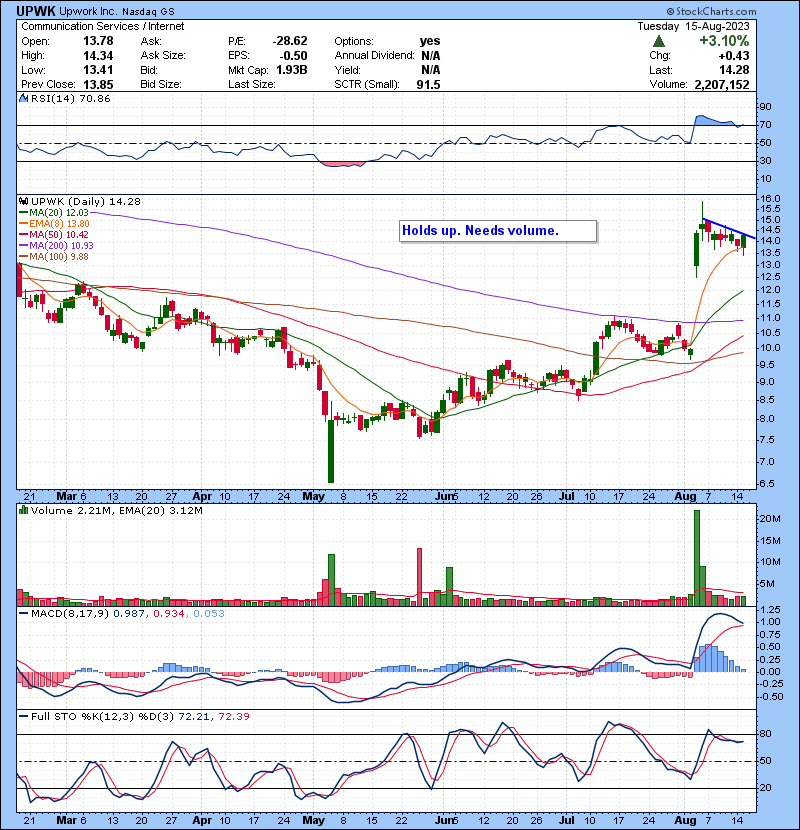Click the Last price 14.28 in header

[x=734, y=69]
